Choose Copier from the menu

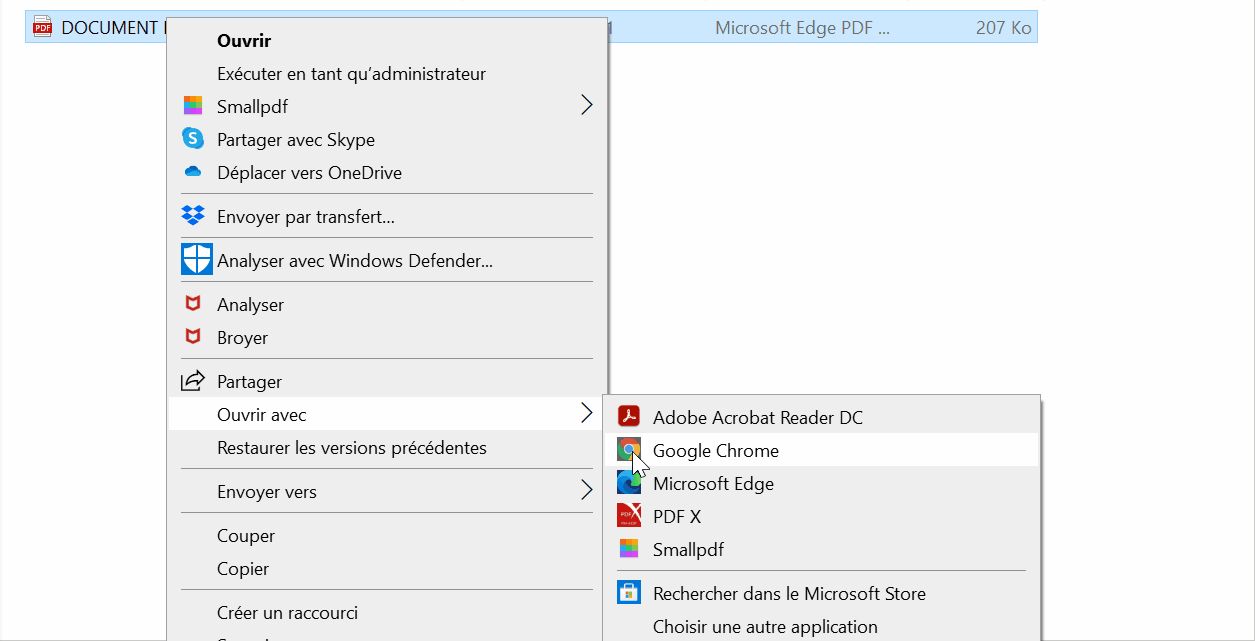[x=388, y=569]
